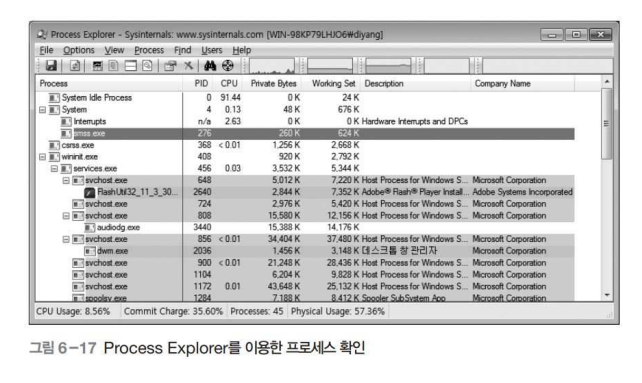Image resolution: width=642 pixels, height=383 pixels.
Task: Collapse the wininit.exe tree node
Action: coord(42,157)
